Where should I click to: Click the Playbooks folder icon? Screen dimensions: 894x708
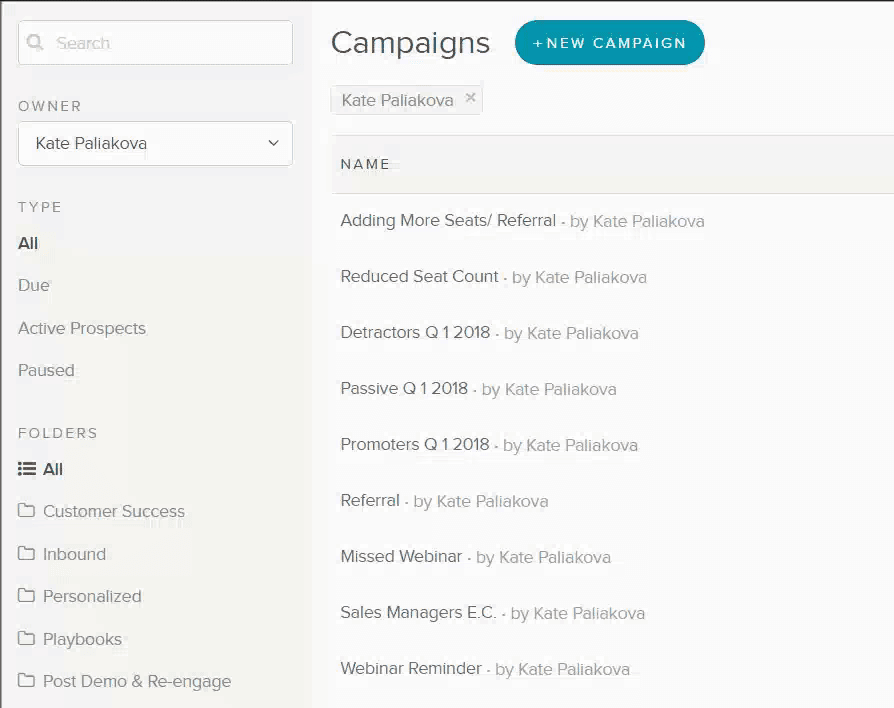pyautogui.click(x=26, y=638)
